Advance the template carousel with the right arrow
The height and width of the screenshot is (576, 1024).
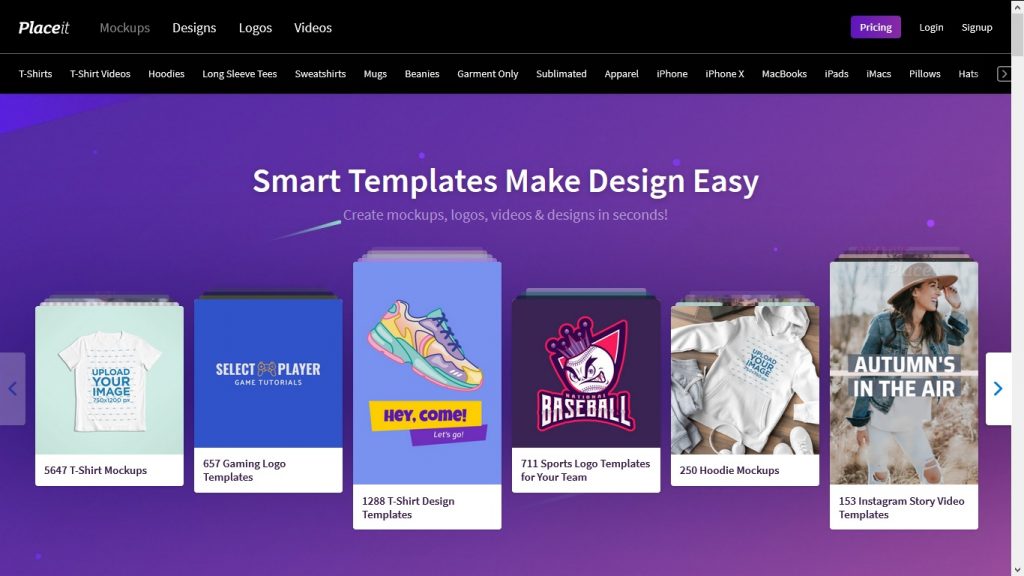point(998,390)
